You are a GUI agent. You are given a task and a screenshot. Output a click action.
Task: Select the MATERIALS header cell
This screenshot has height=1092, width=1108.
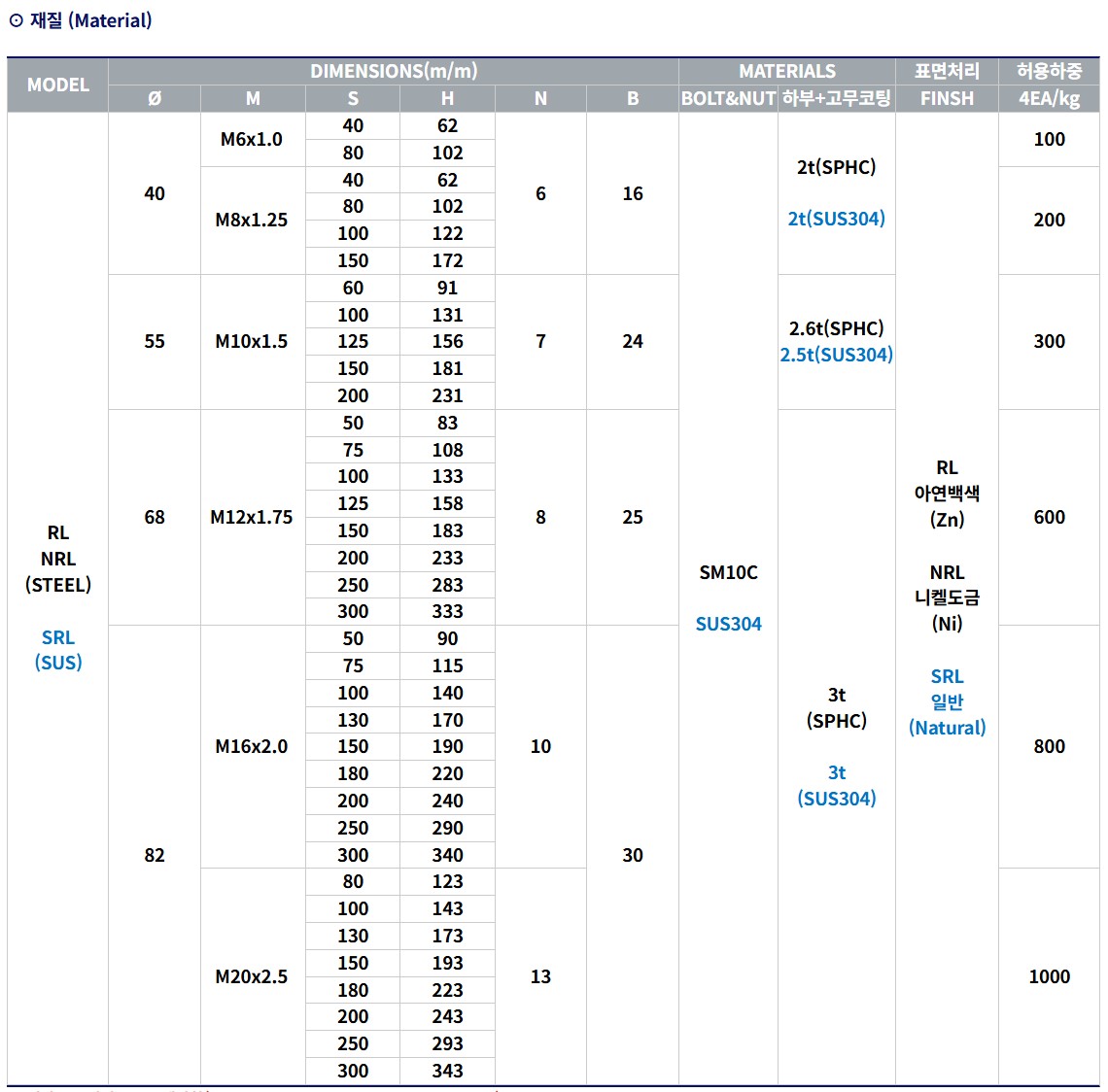[786, 71]
